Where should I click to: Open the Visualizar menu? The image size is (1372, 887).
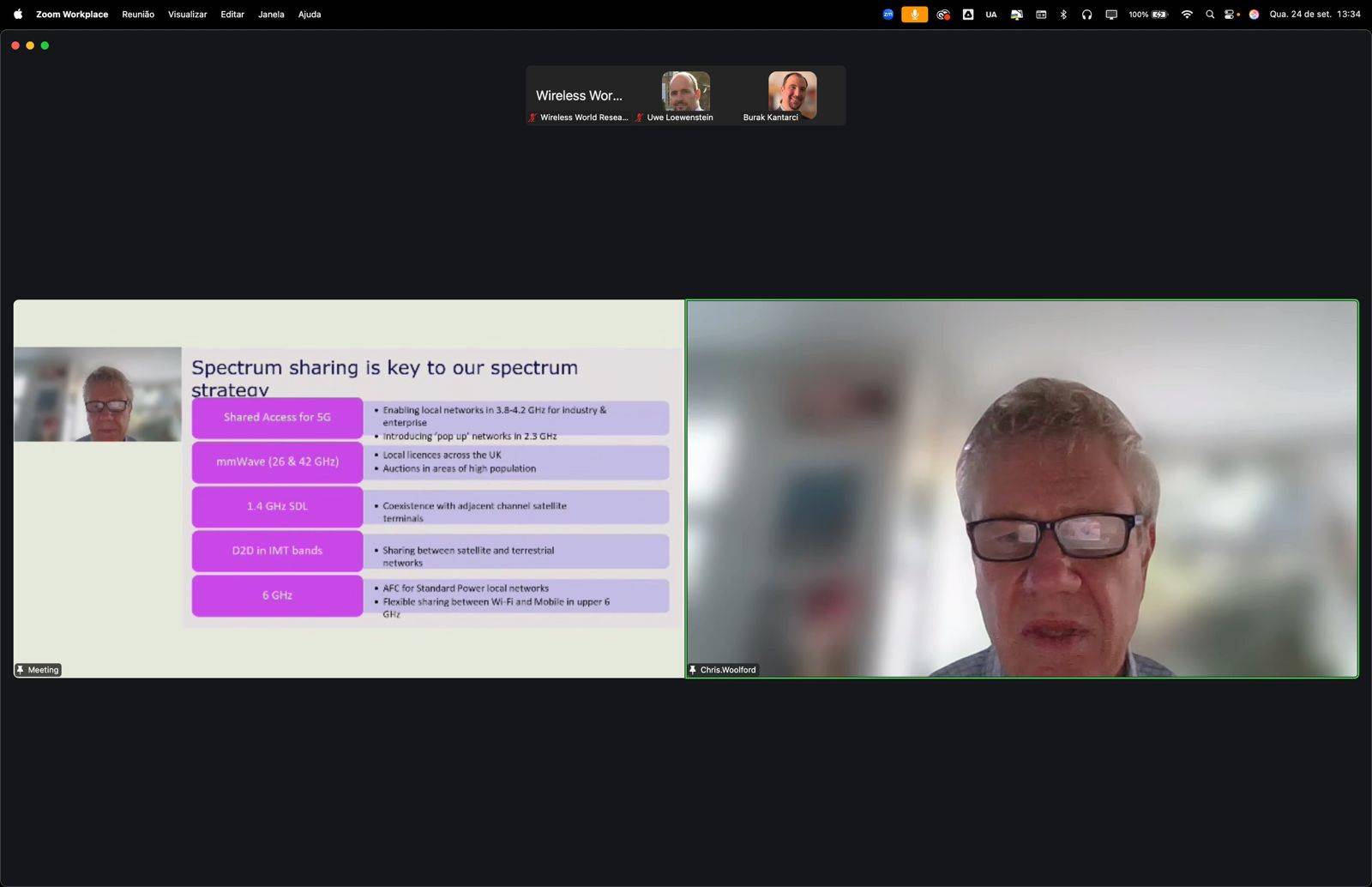187,15
